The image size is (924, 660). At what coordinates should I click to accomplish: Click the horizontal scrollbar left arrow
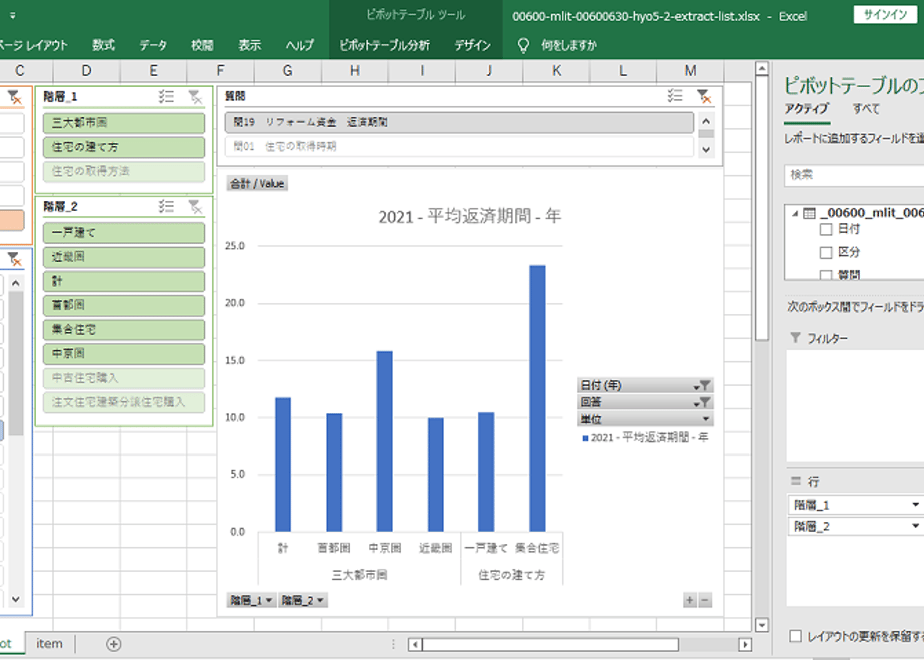415,644
